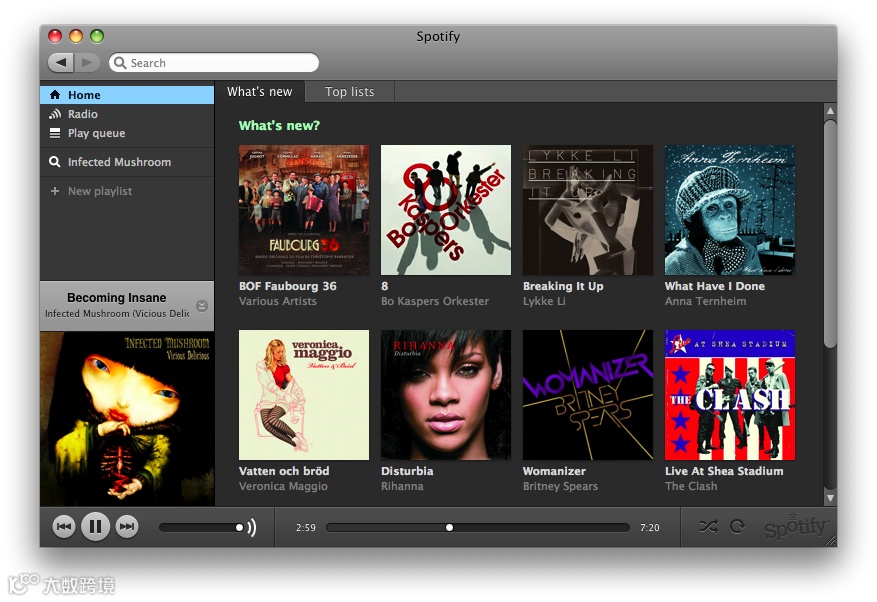Click the Rihanna artist link
Viewport: 877px width, 602px height.
click(402, 486)
